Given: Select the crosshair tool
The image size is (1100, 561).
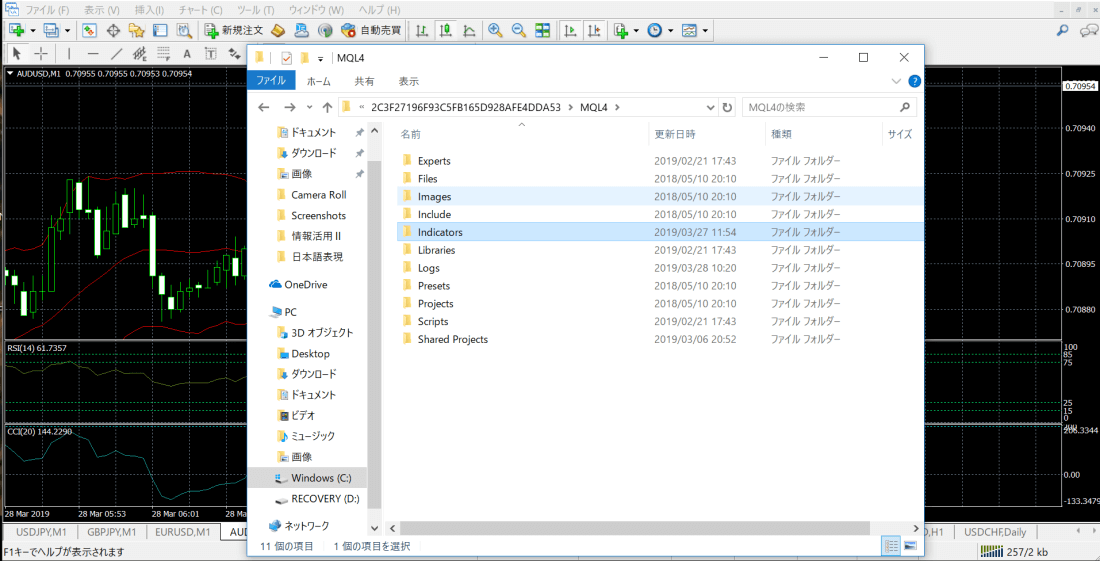Looking at the screenshot, I should tap(41, 53).
